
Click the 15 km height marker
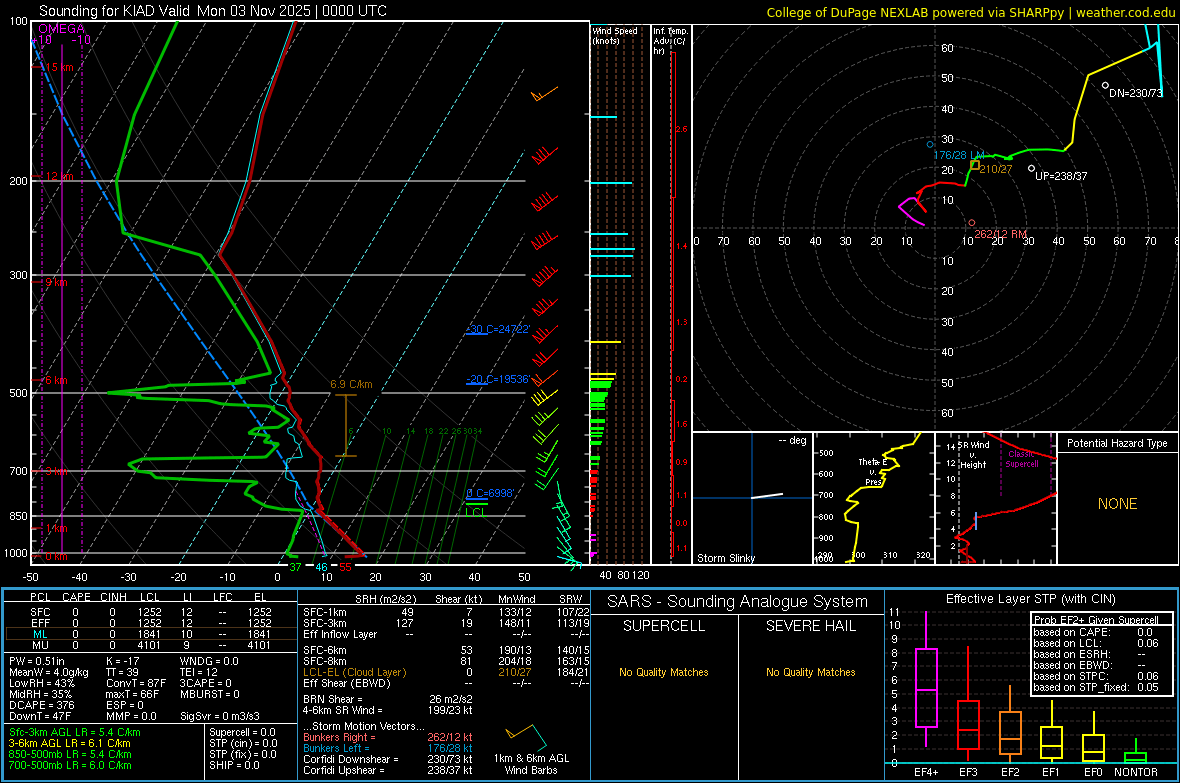point(58,67)
